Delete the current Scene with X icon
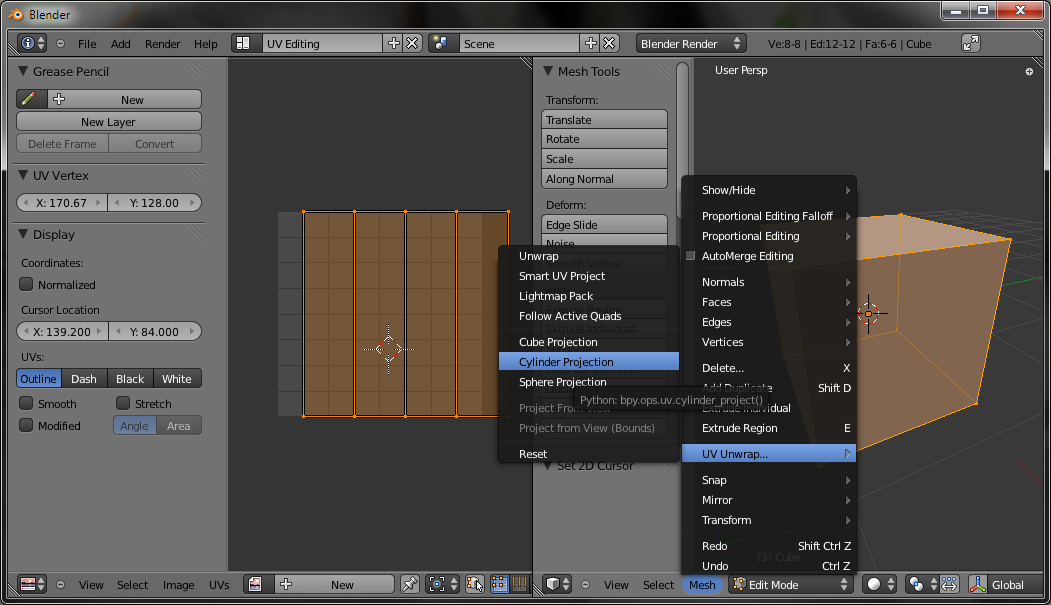 tap(608, 44)
